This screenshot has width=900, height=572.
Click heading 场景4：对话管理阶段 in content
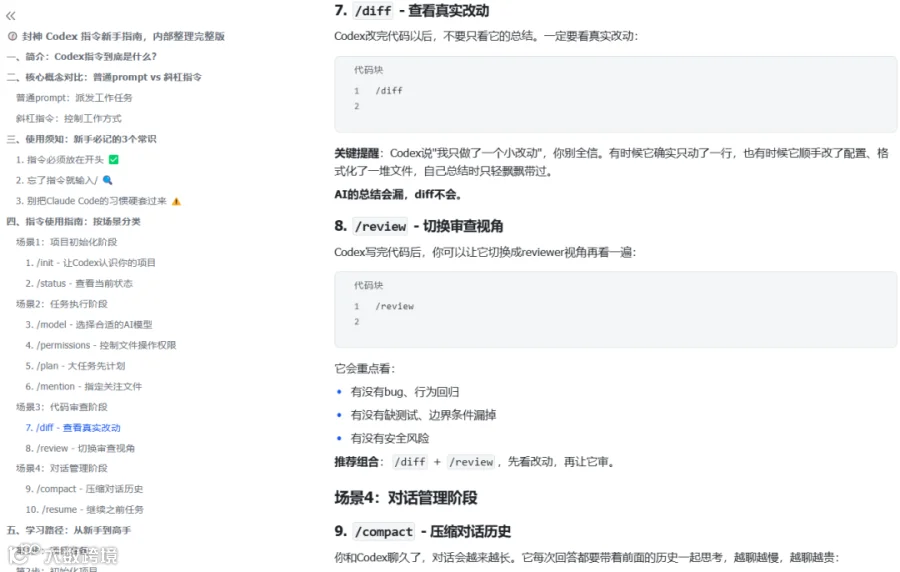click(406, 497)
